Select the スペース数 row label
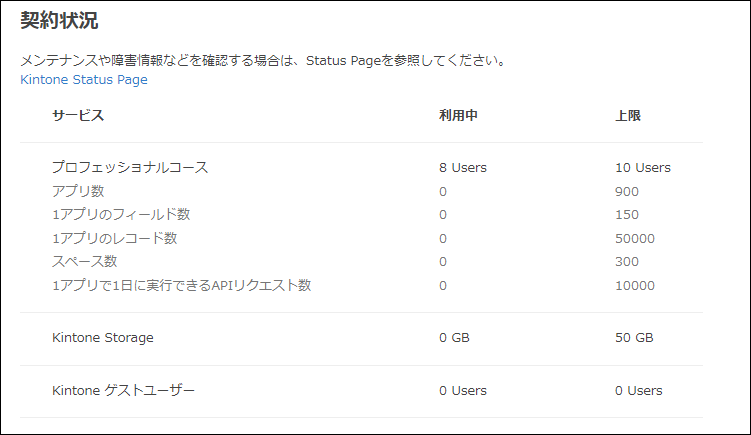Image resolution: width=751 pixels, height=435 pixels. tap(85, 262)
